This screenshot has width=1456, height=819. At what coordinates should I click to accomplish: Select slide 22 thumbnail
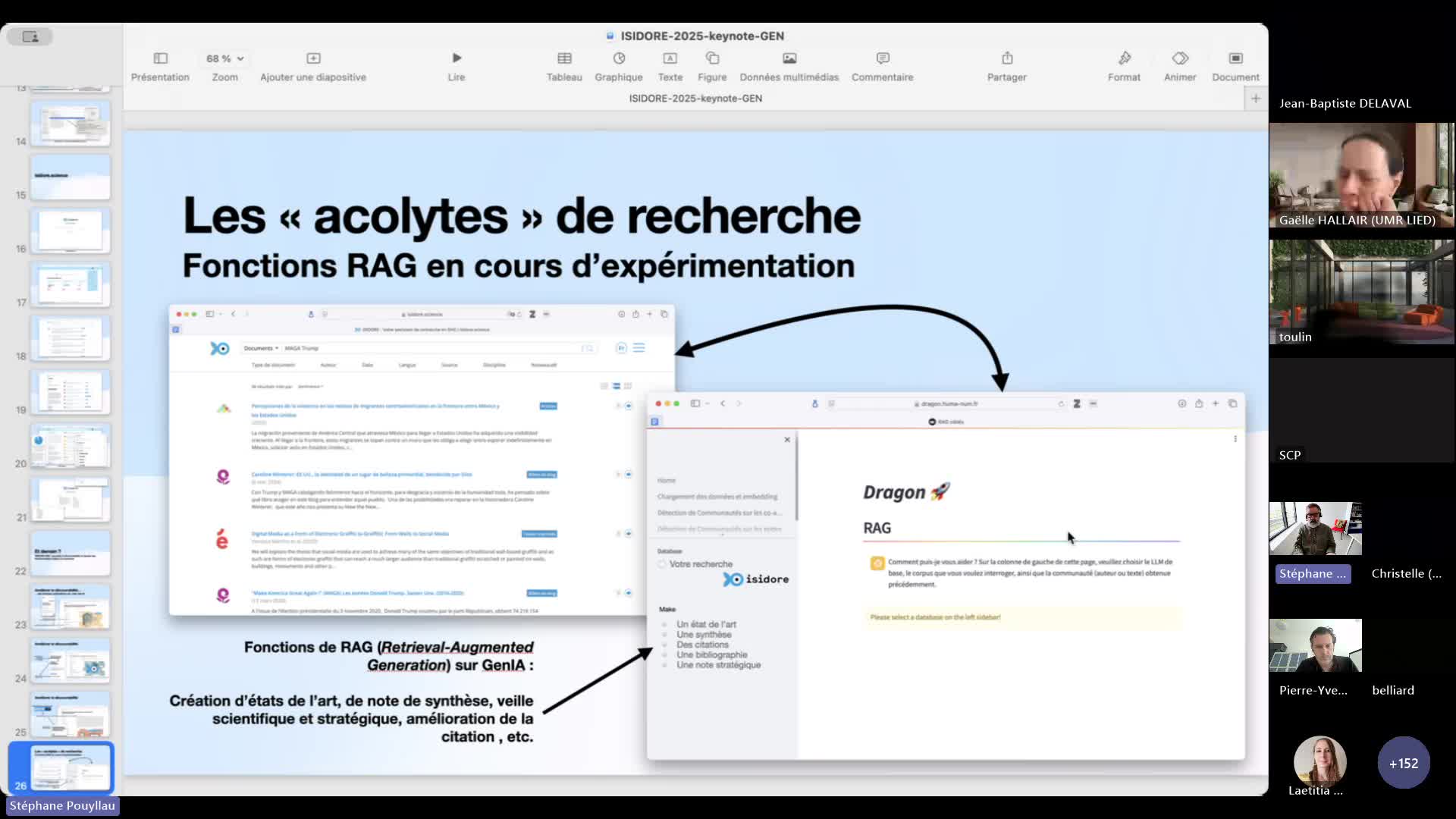click(71, 554)
